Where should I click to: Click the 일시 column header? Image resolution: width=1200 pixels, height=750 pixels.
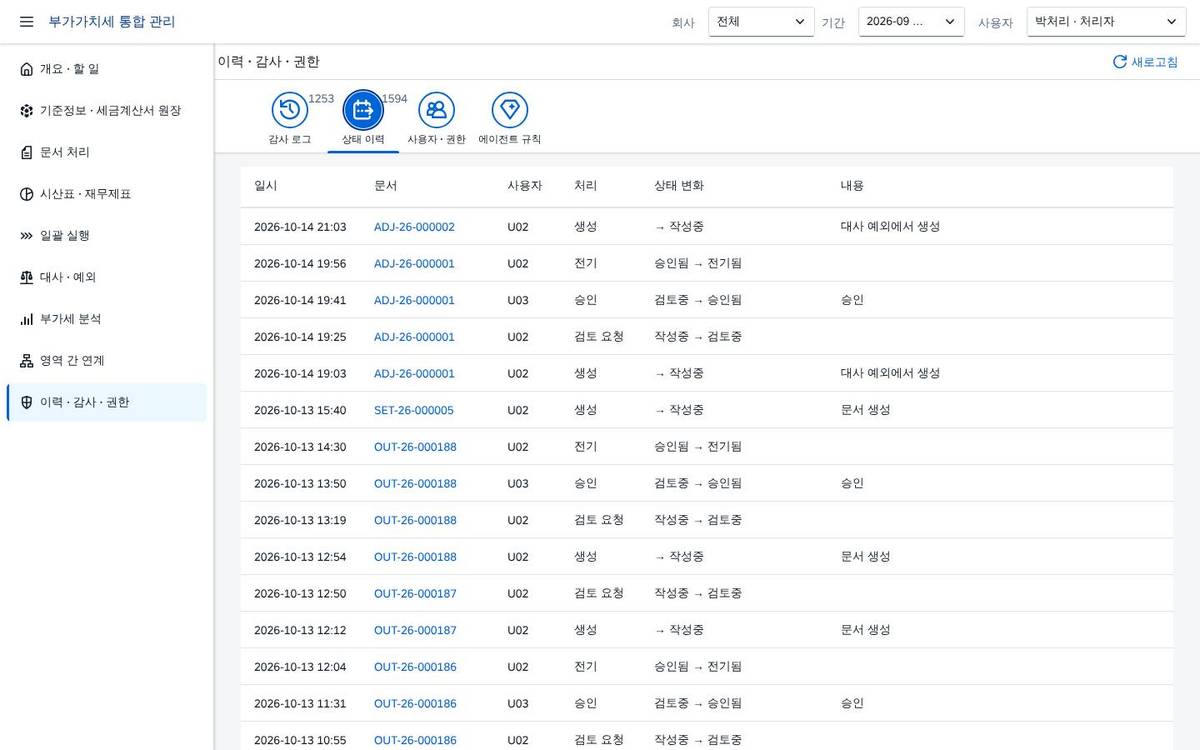click(x=266, y=186)
